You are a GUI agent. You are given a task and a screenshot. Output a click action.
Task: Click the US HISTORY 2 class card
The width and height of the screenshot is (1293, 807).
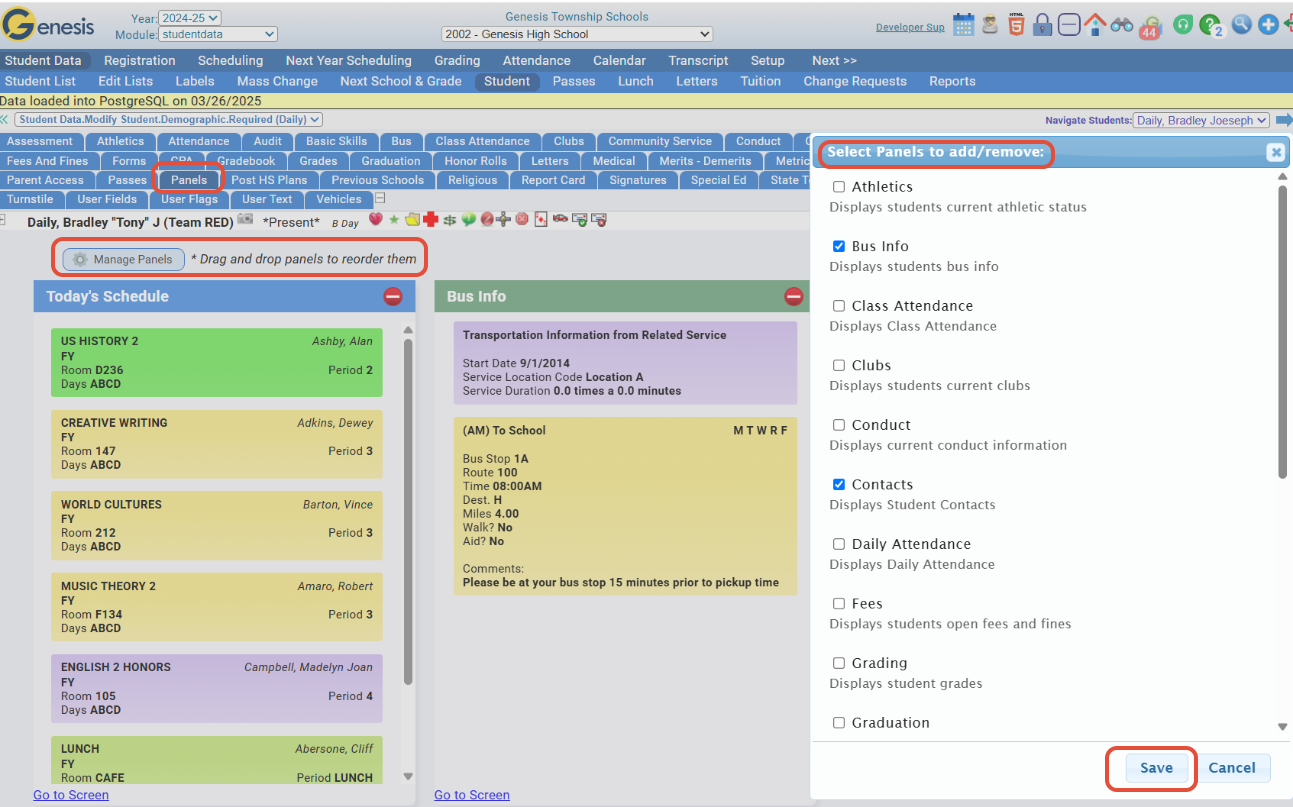click(x=216, y=362)
